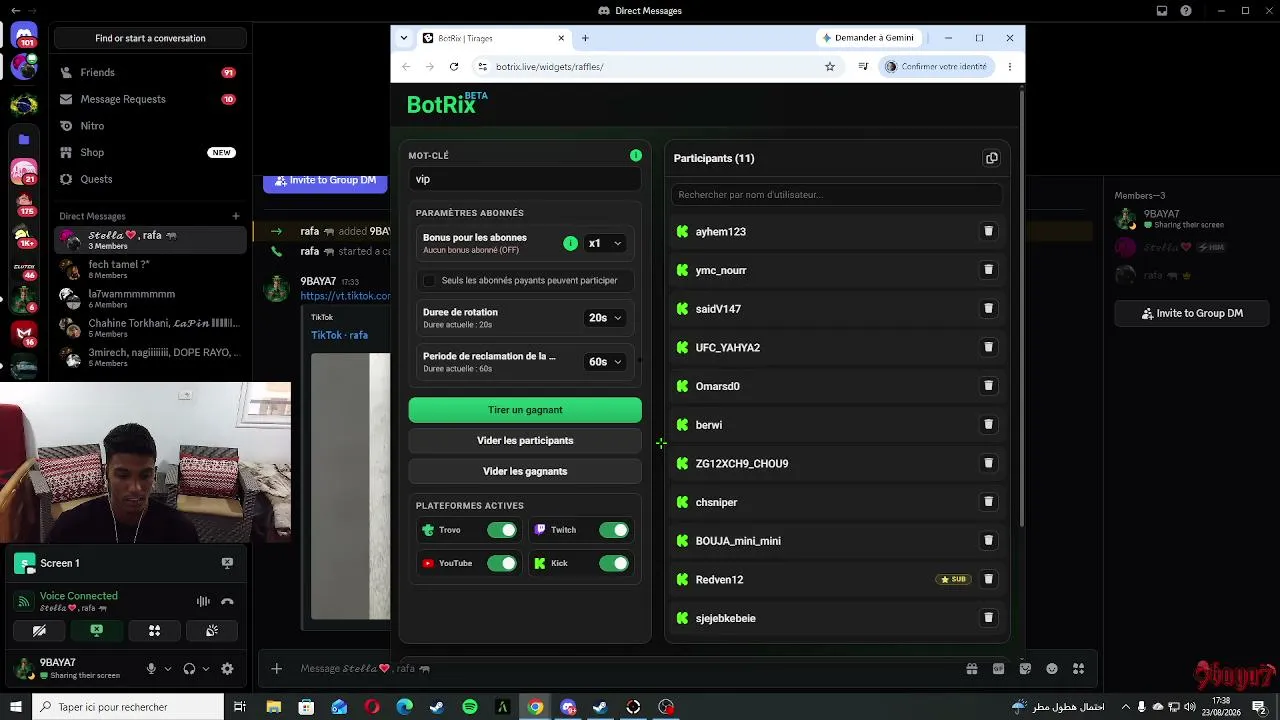Delete participant ZG12XCH9_CHOU9
Viewport: 1280px width, 720px height.
tap(988, 463)
